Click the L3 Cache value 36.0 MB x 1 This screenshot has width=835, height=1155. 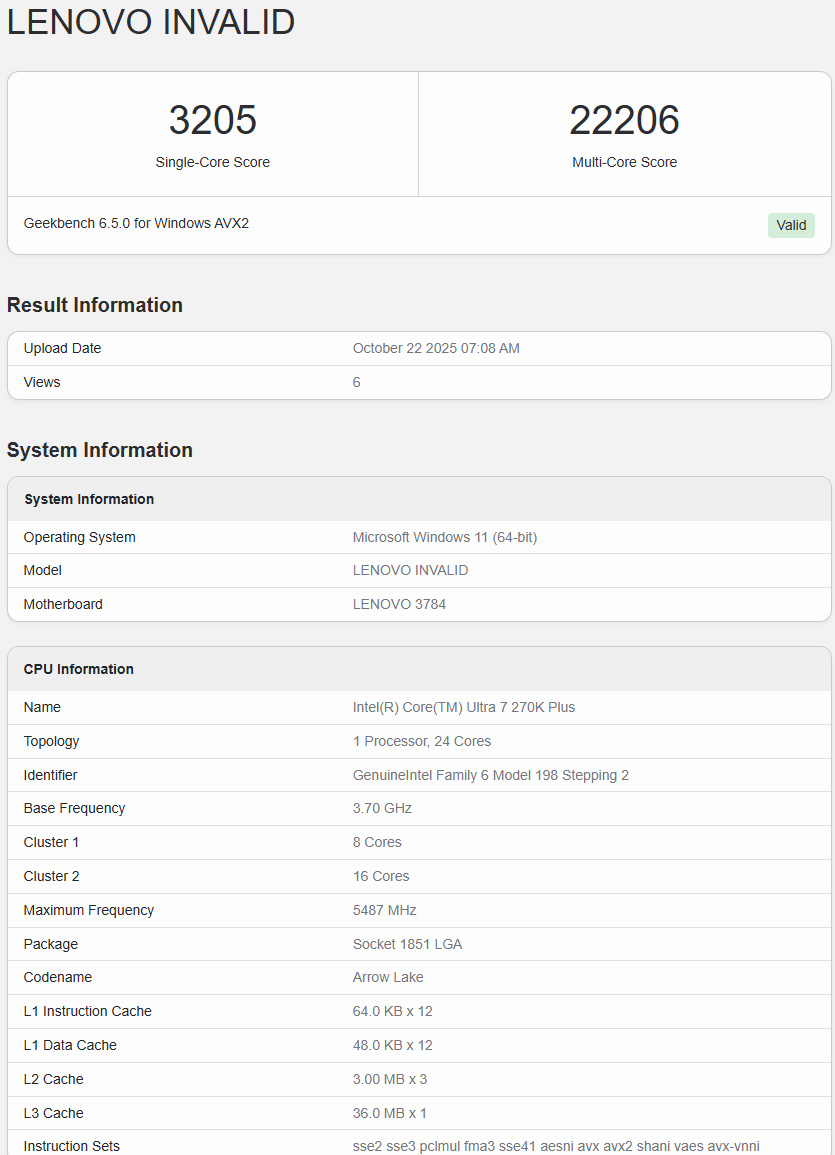pyautogui.click(x=390, y=1113)
